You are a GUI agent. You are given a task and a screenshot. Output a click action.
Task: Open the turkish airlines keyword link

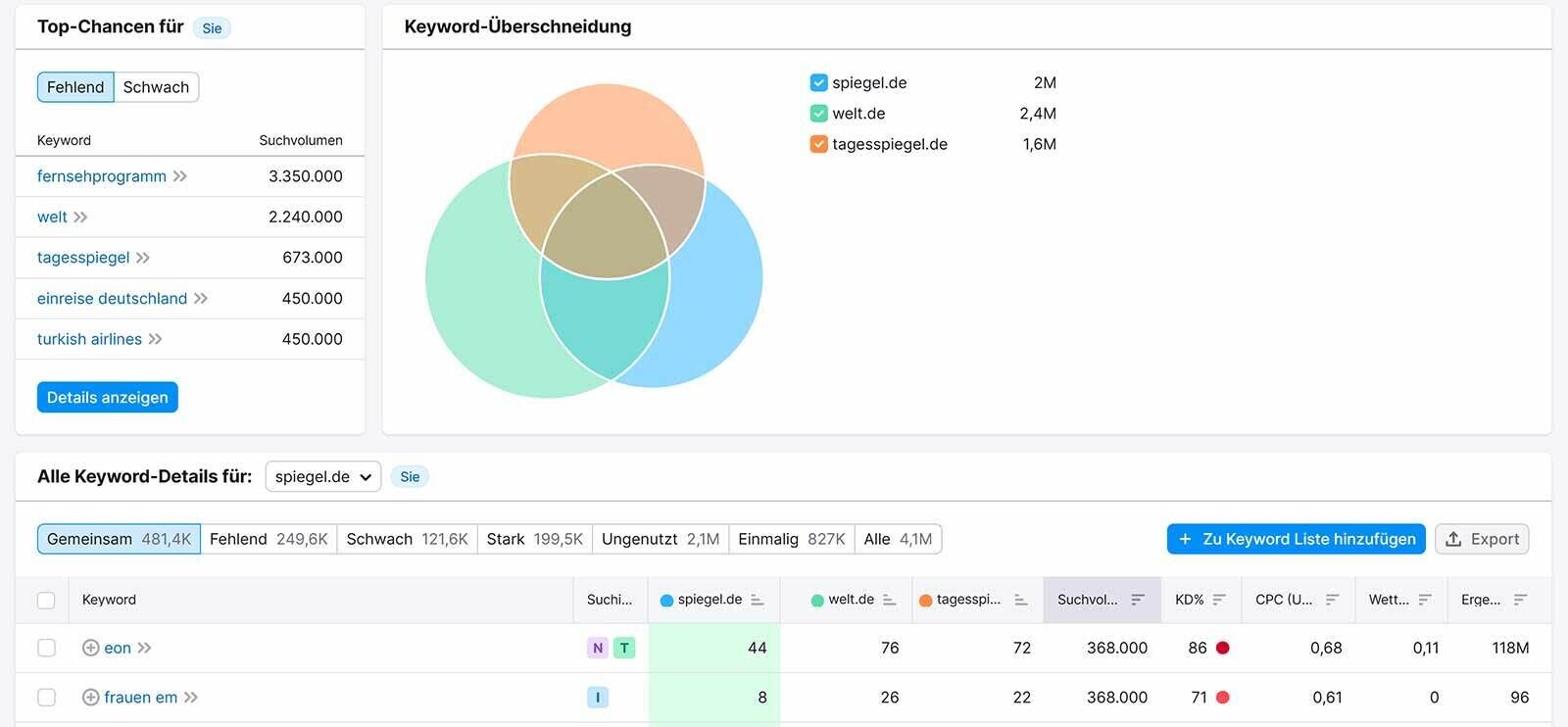89,339
